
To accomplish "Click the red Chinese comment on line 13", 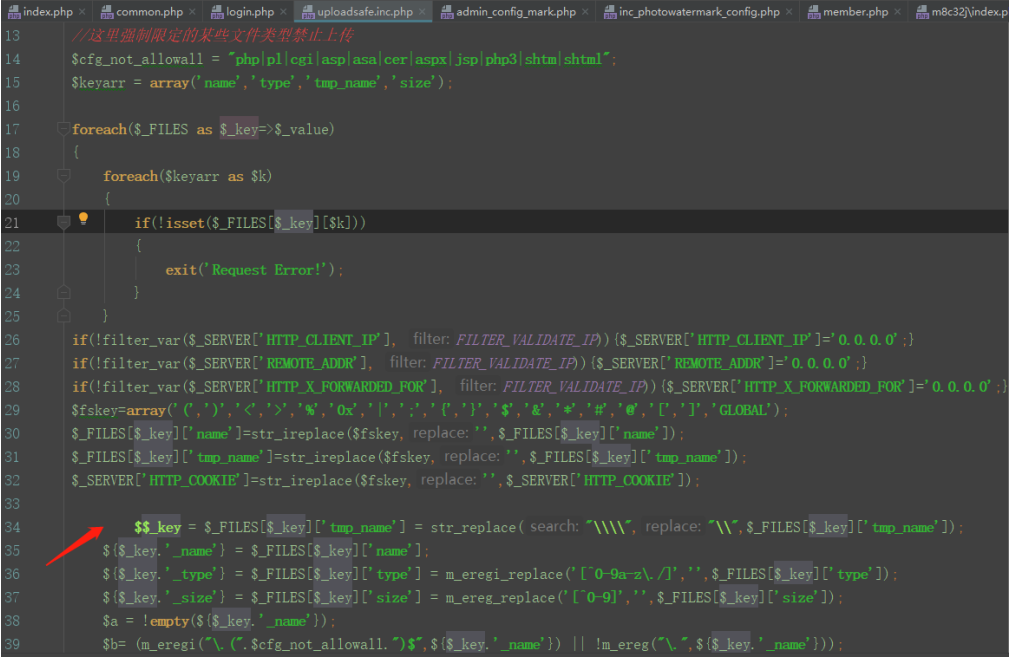I will click(213, 35).
